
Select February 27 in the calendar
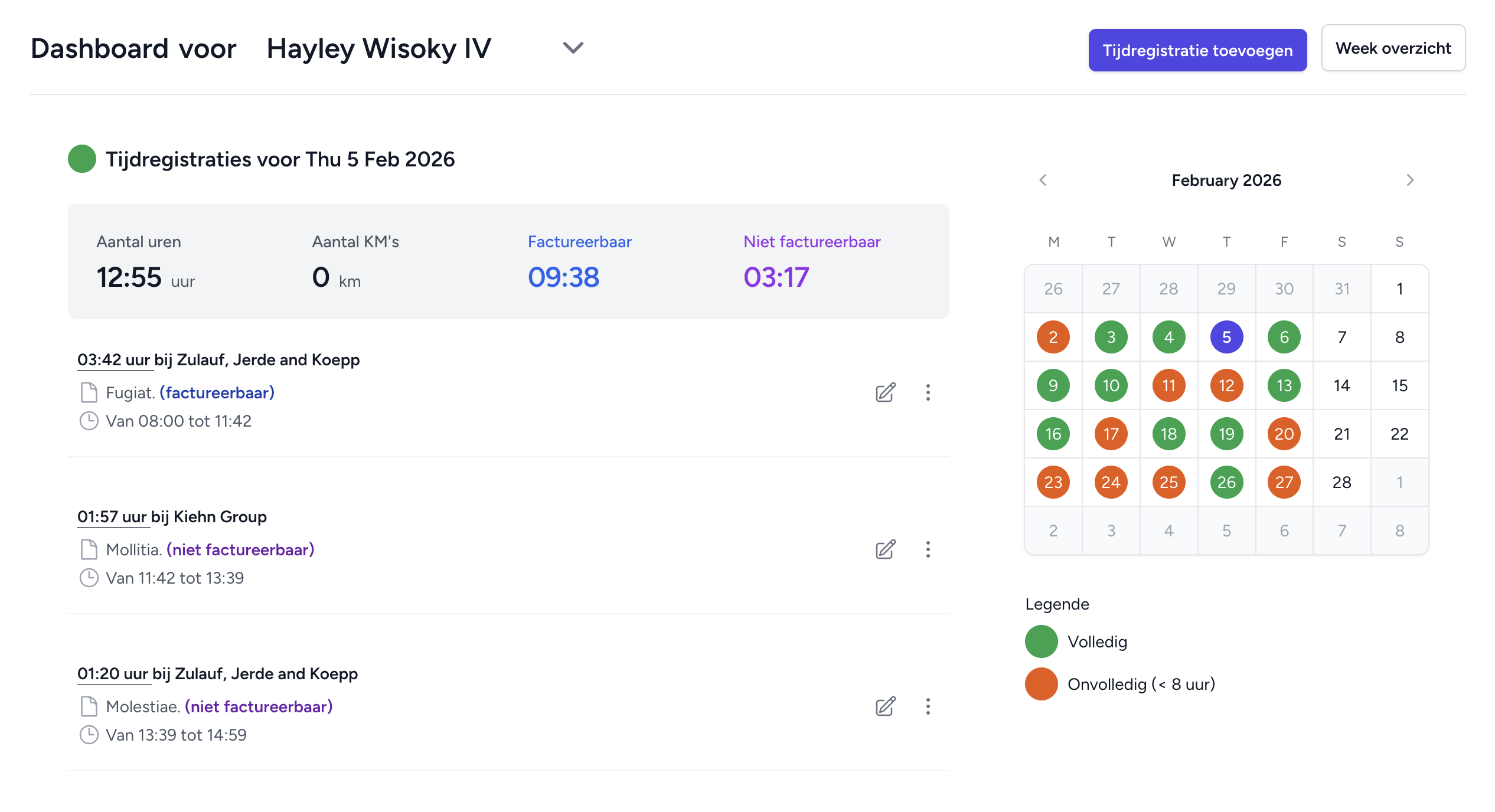point(1284,482)
